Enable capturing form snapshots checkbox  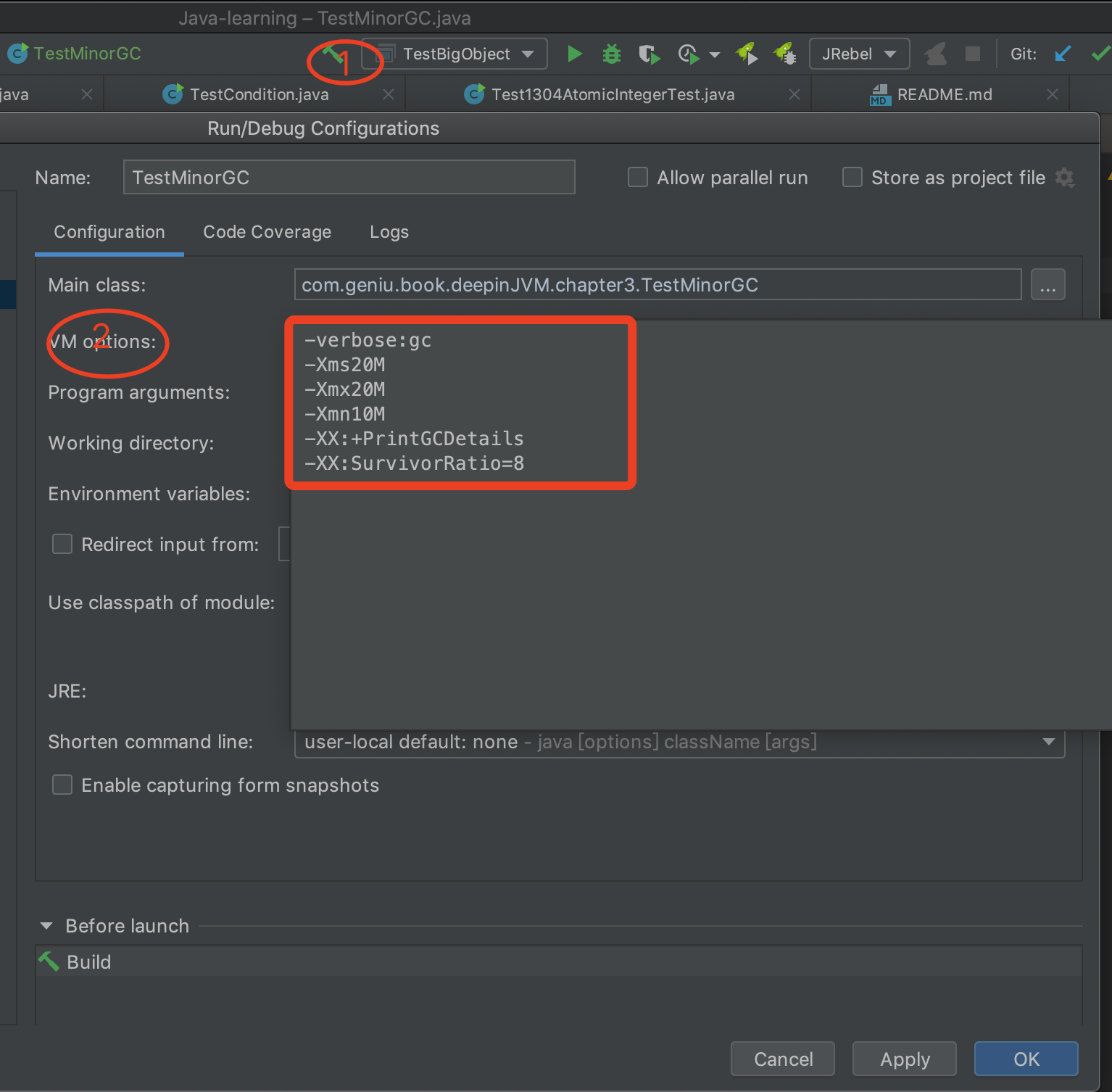[62, 785]
